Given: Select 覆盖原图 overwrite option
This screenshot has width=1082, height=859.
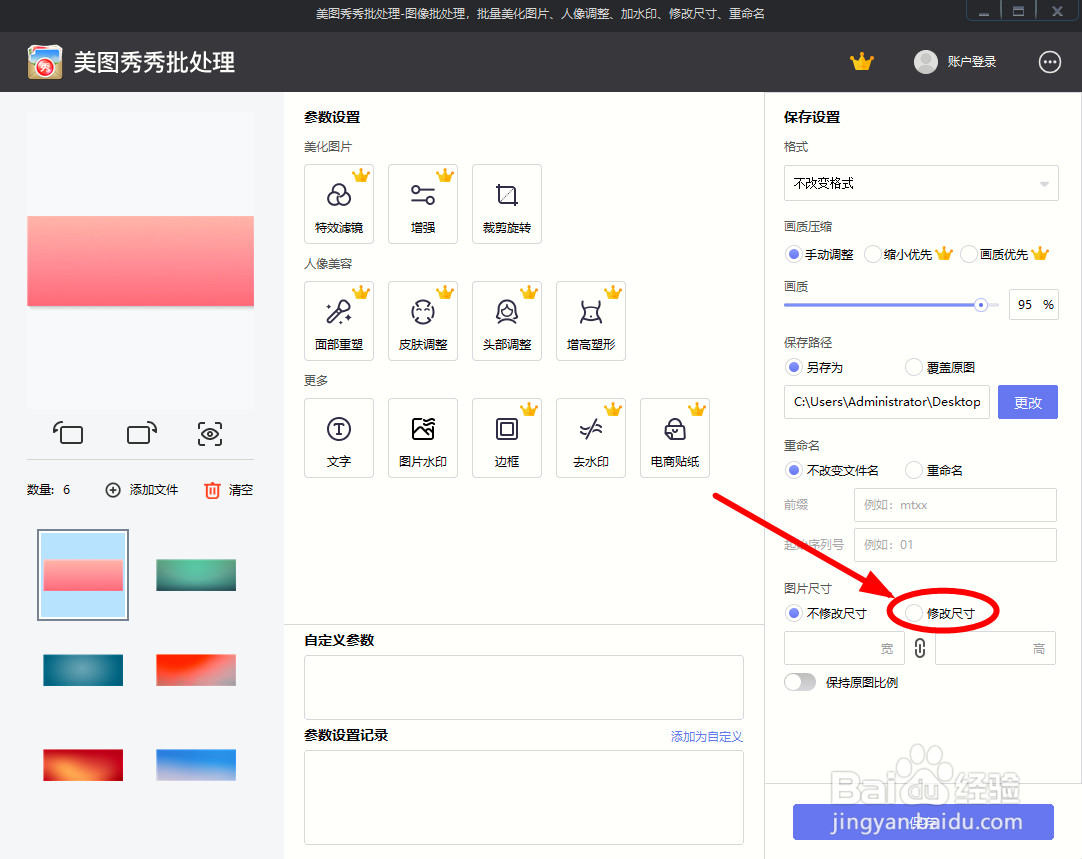Looking at the screenshot, I should pos(941,367).
